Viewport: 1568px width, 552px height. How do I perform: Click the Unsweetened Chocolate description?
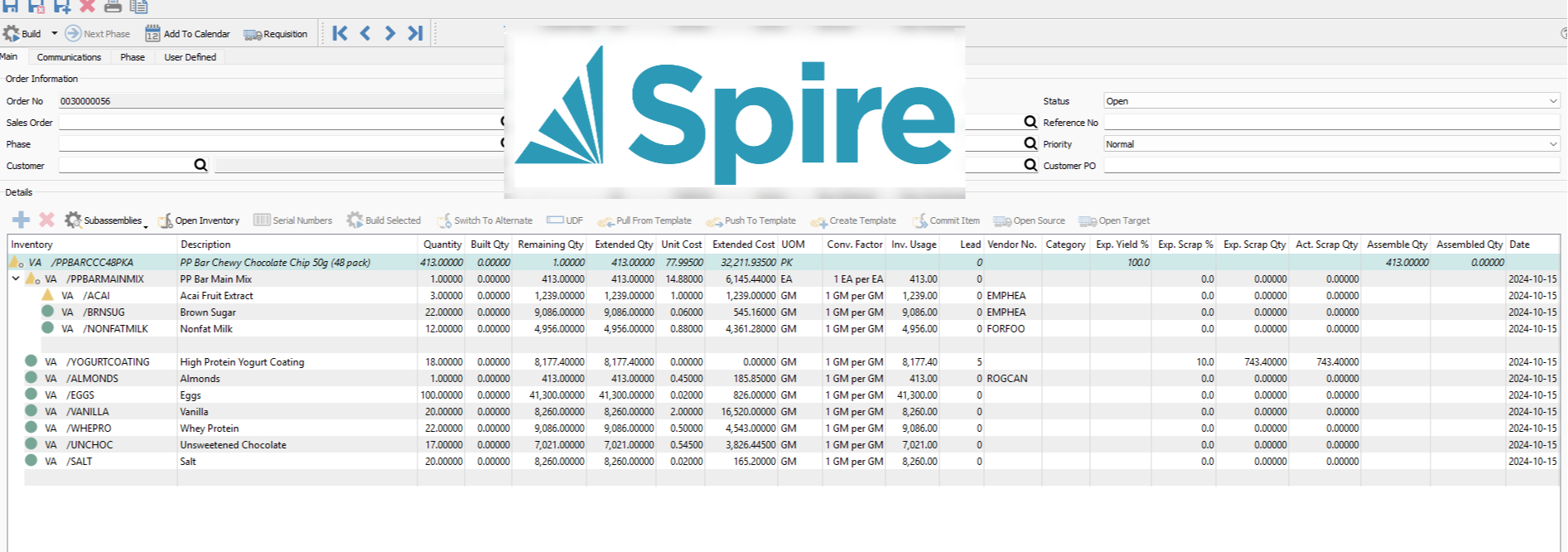pyautogui.click(x=233, y=445)
